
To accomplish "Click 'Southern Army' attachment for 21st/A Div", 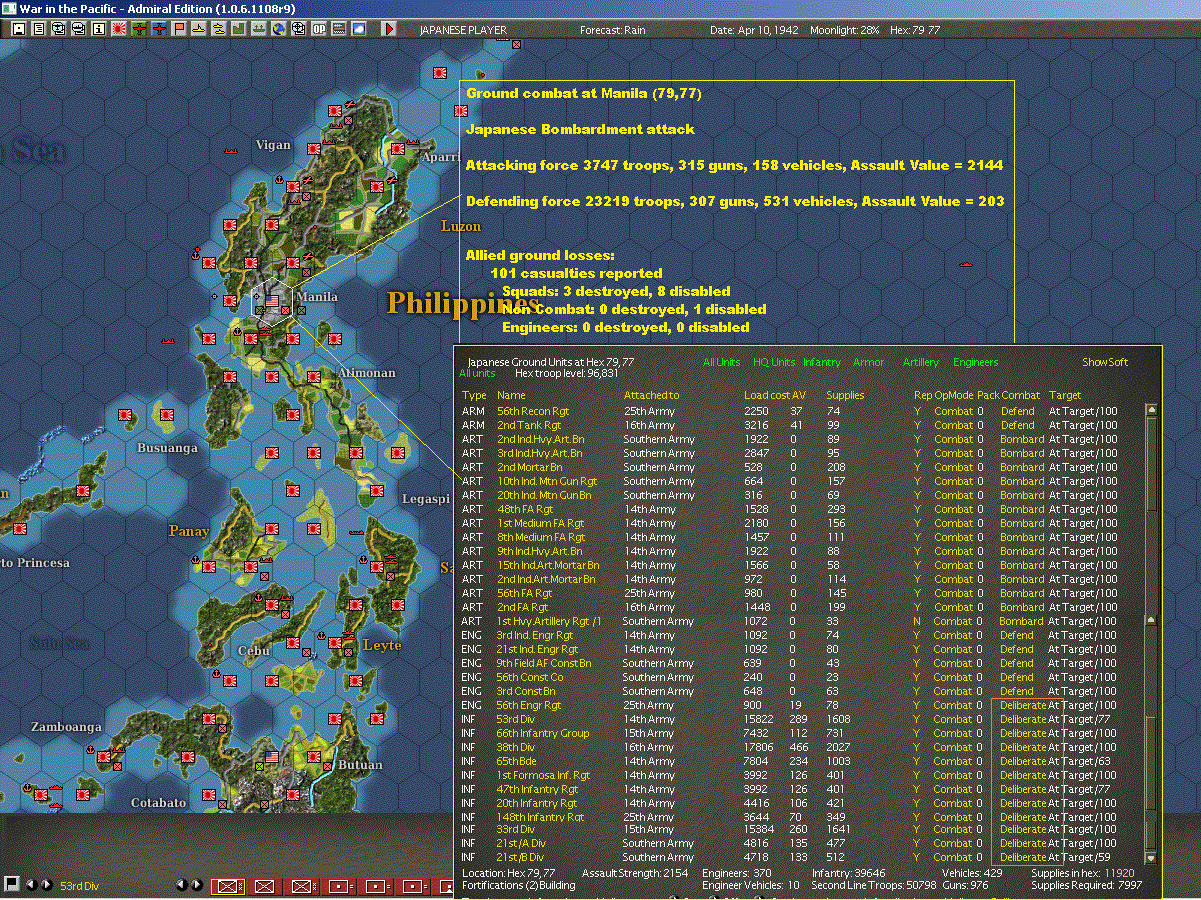I will (x=658, y=843).
